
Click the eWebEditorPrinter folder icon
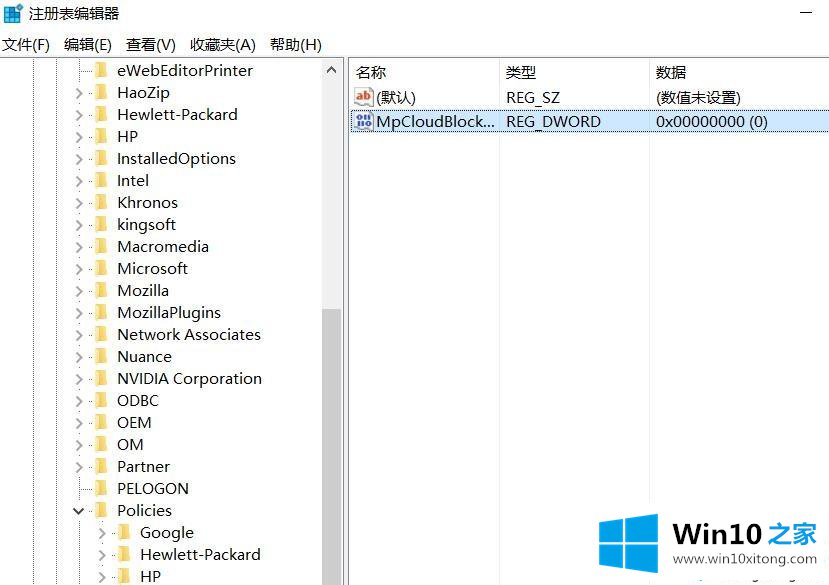point(102,70)
